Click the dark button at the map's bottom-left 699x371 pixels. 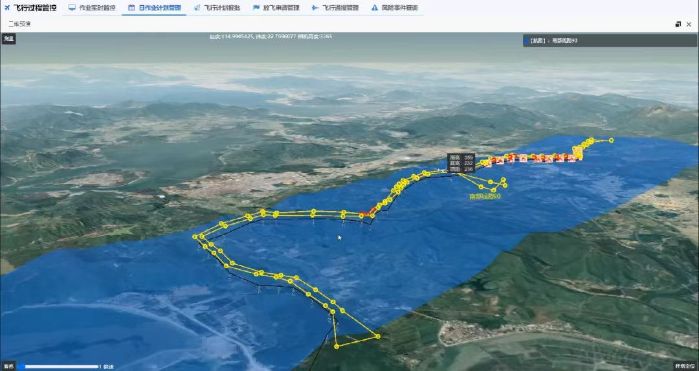[x=8, y=367]
